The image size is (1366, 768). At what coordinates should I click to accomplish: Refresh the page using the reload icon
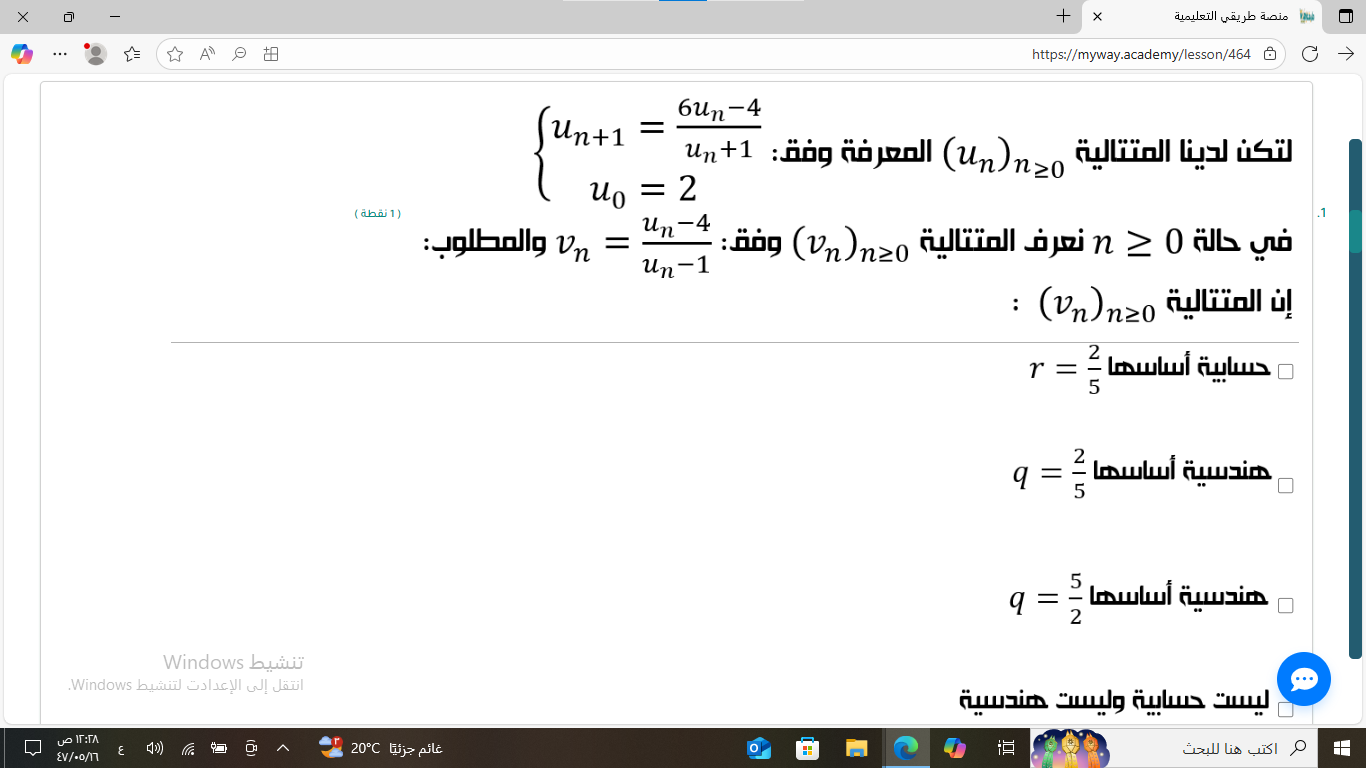(1310, 54)
